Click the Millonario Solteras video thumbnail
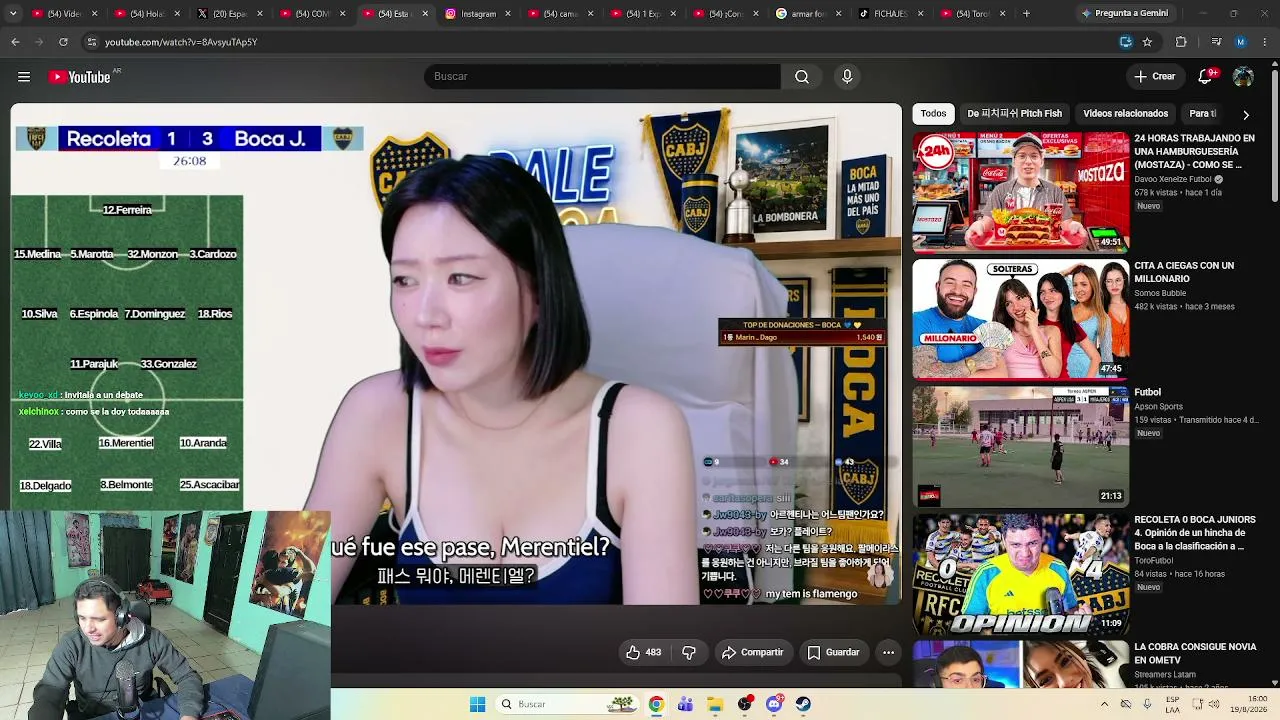This screenshot has width=1280, height=720. [x=1021, y=319]
